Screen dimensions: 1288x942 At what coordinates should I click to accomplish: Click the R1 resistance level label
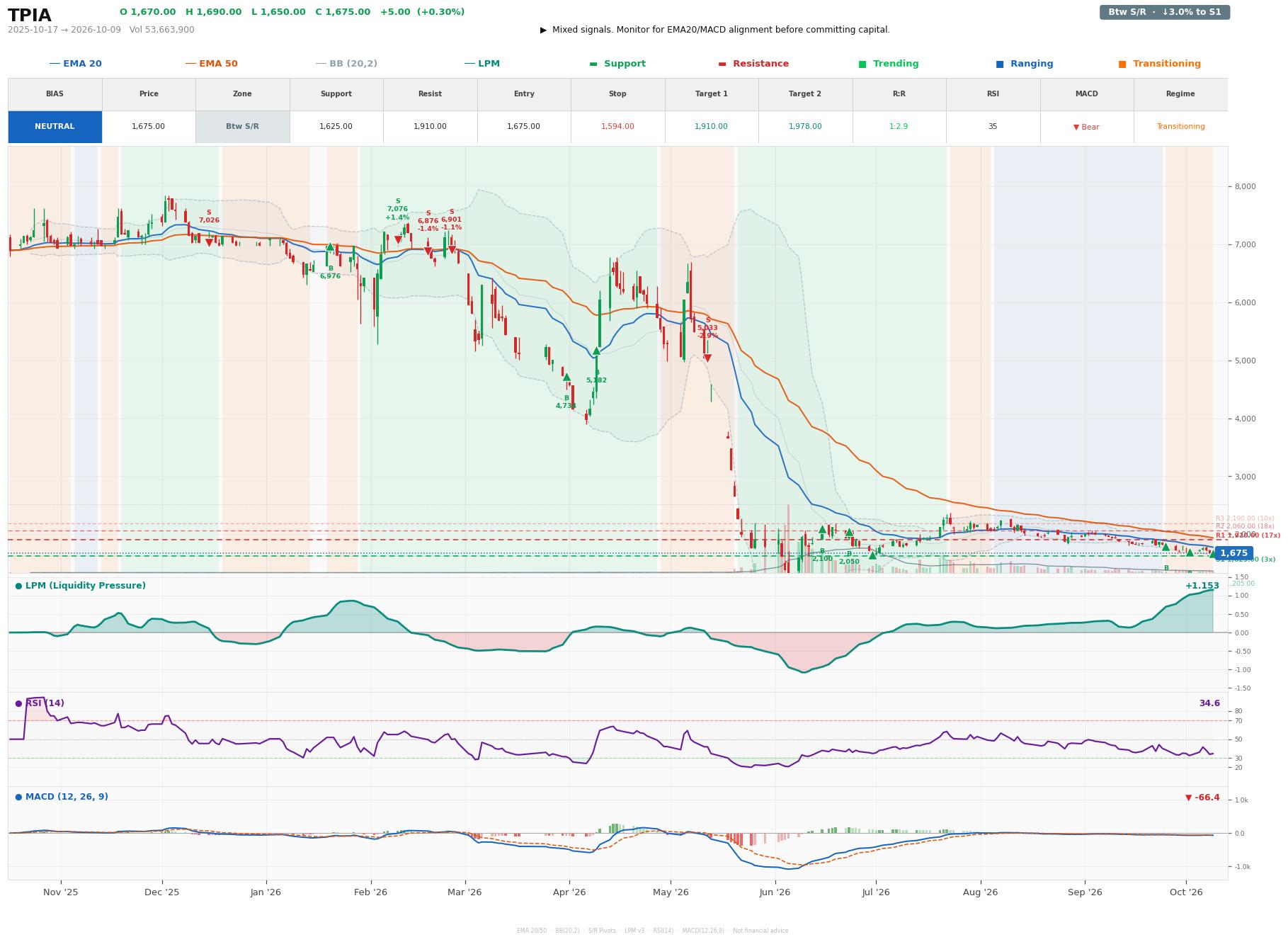(1248, 535)
